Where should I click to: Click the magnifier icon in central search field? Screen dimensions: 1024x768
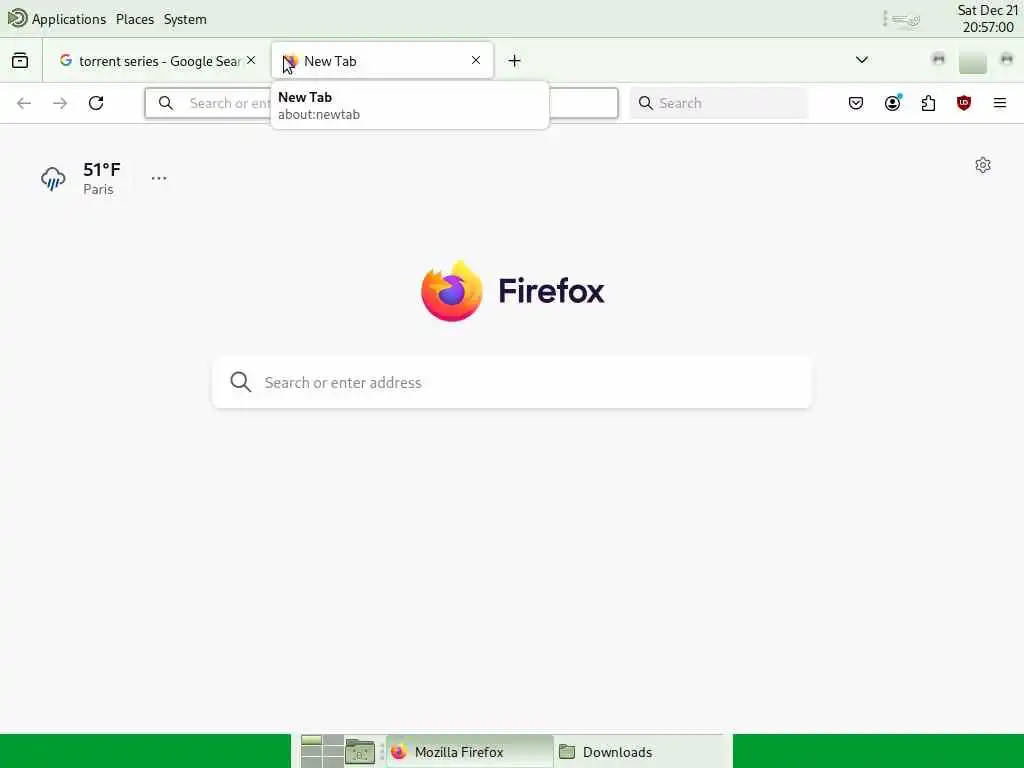coord(241,382)
